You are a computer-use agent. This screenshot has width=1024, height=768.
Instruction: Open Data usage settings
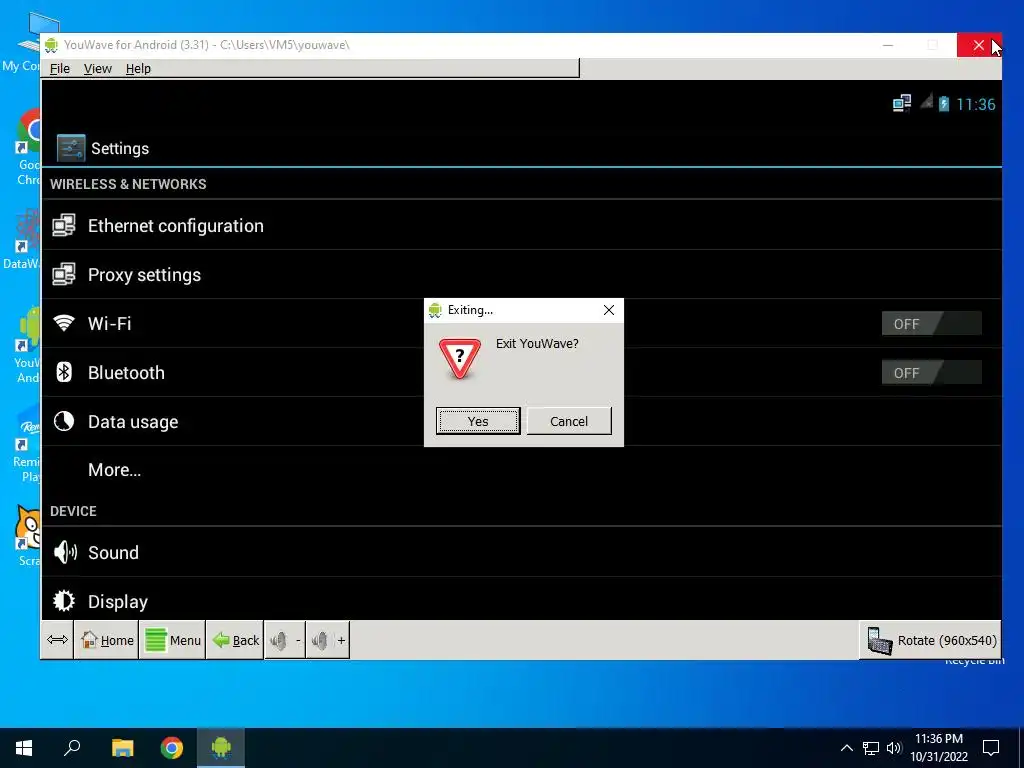coord(521,421)
